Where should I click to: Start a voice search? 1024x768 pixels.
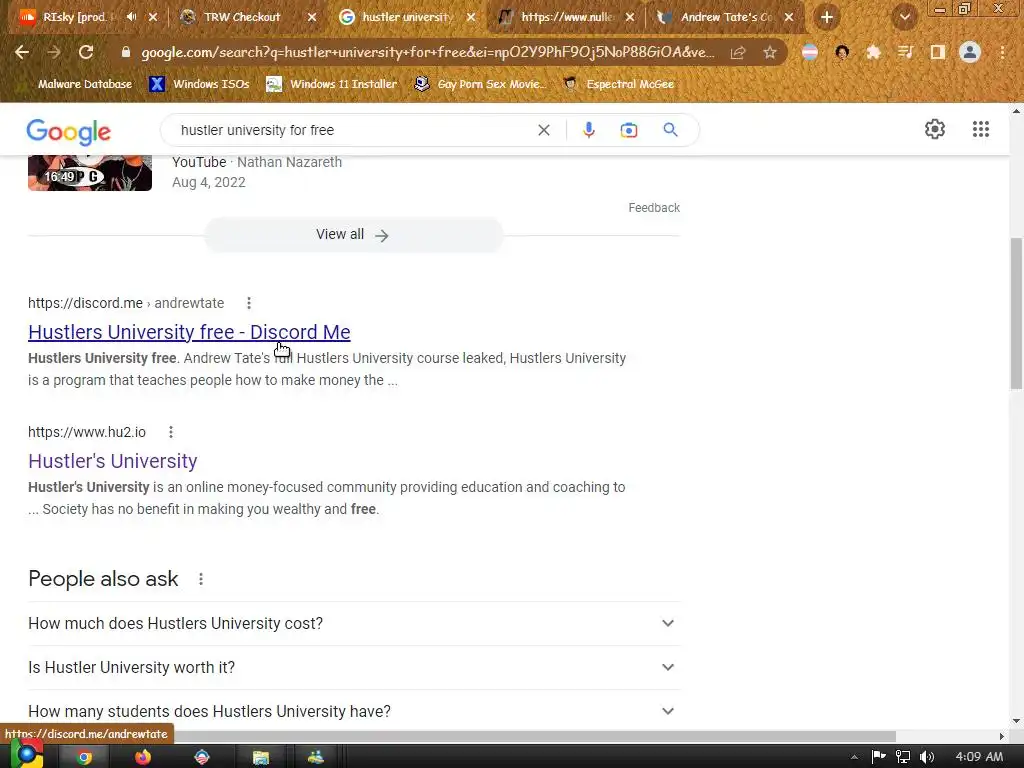[588, 130]
